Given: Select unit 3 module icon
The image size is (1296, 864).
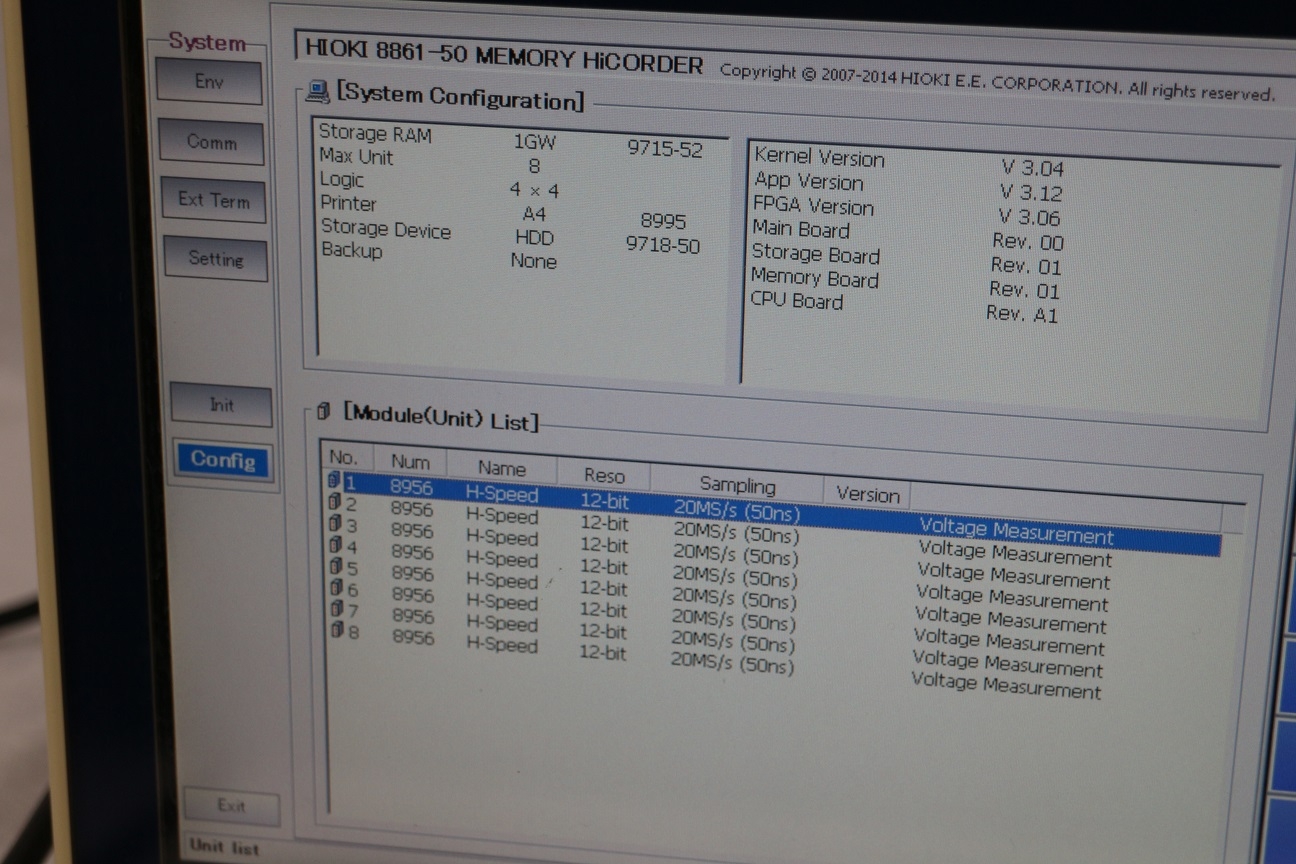Looking at the screenshot, I should [x=336, y=525].
